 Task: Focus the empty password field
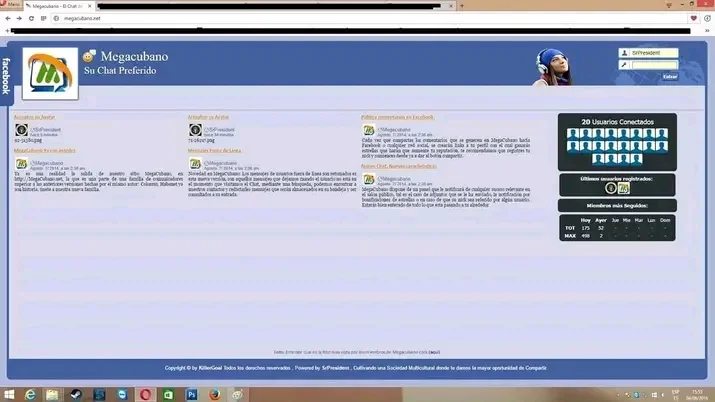click(x=654, y=65)
